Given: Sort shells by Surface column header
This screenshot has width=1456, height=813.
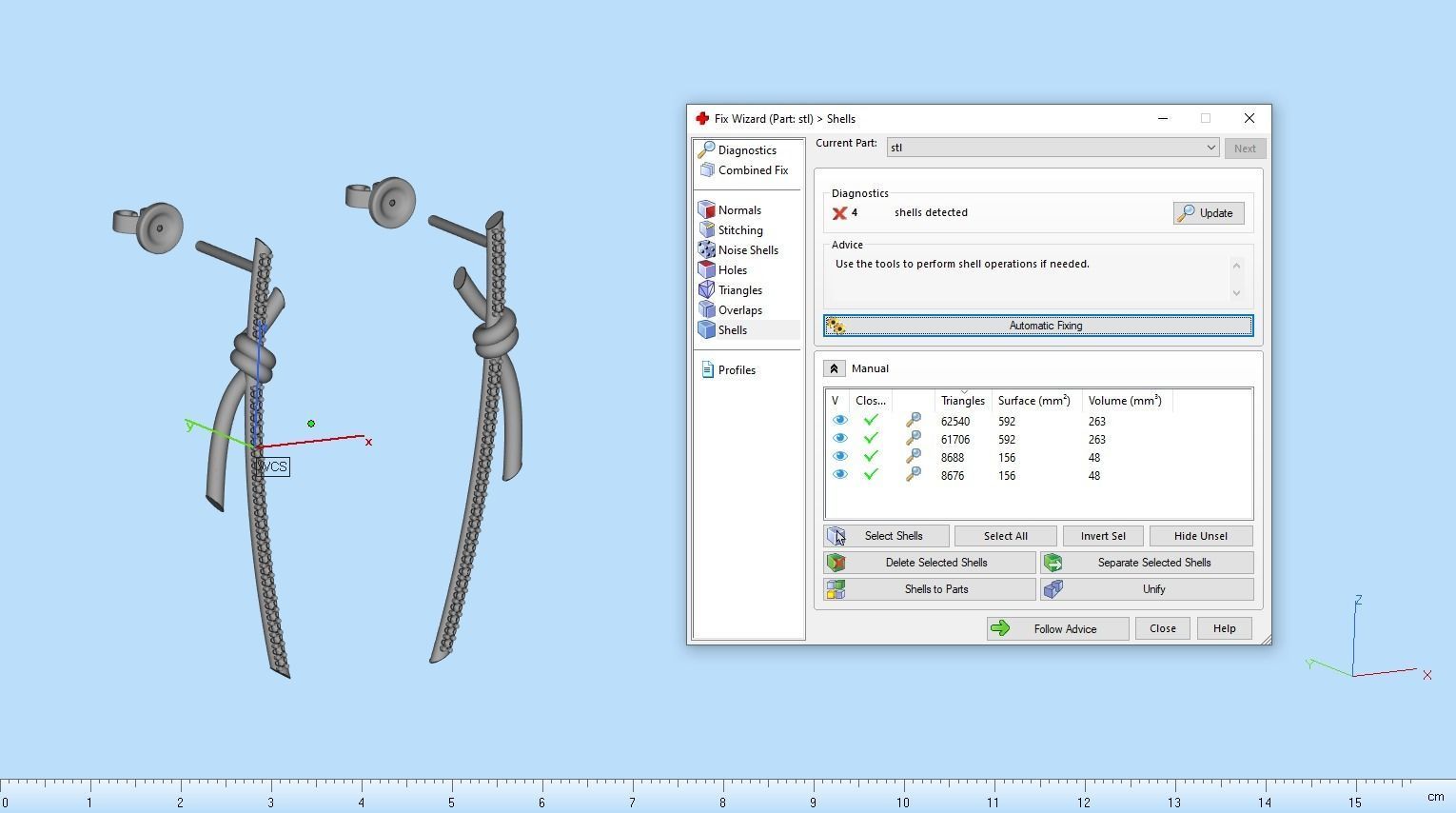Looking at the screenshot, I should pos(1036,401).
